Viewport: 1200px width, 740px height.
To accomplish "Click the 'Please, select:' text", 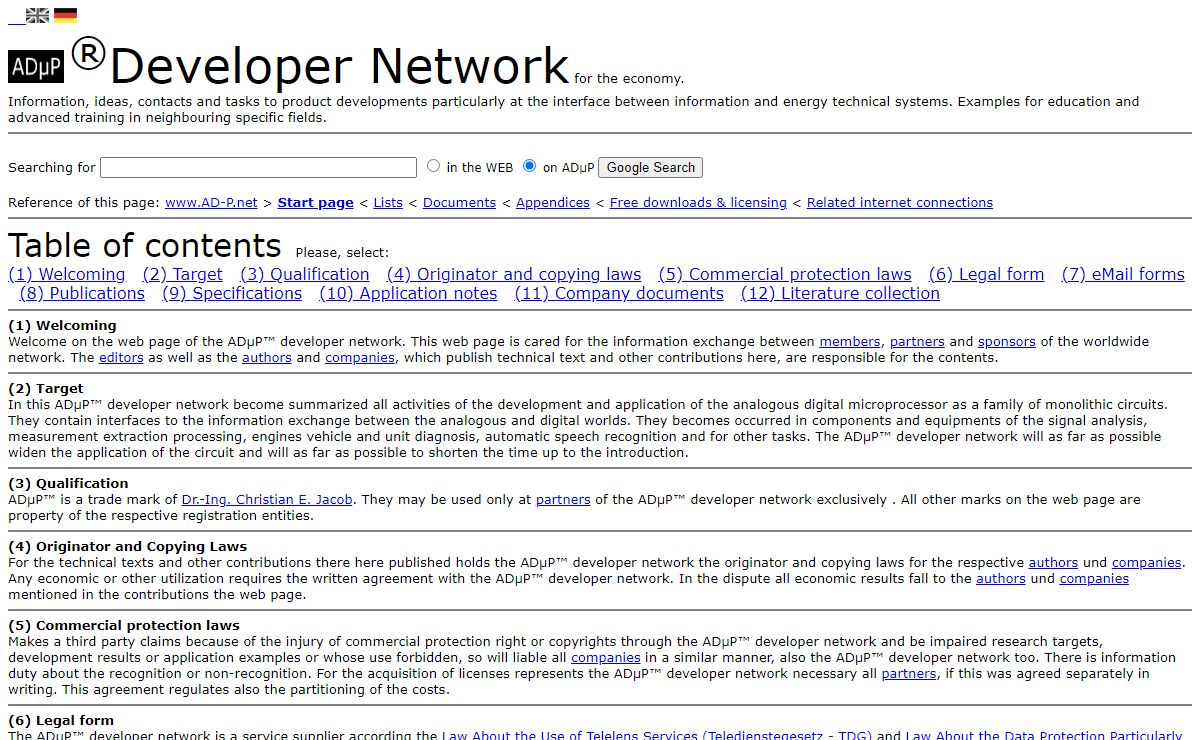I will pos(342,252).
